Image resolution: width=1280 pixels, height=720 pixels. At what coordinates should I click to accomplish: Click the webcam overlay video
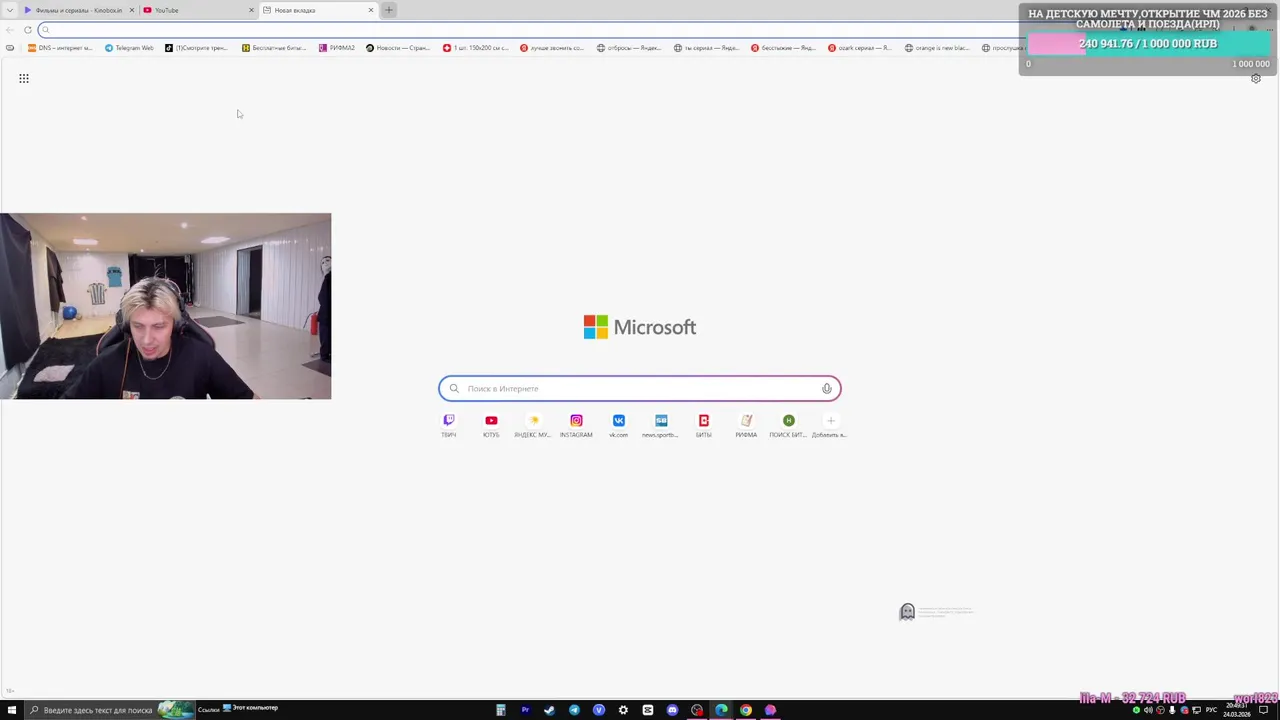[165, 306]
